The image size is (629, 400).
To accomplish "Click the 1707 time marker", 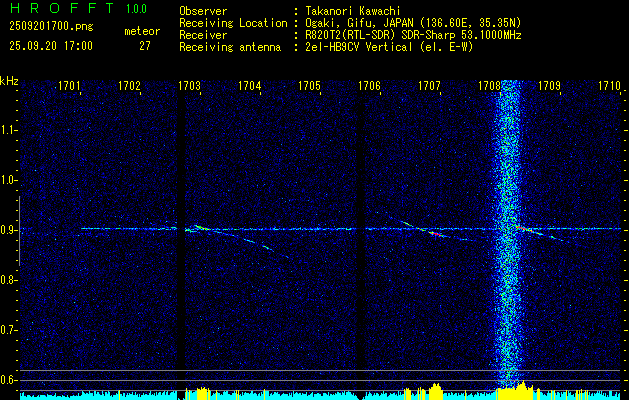I will 430,85.
